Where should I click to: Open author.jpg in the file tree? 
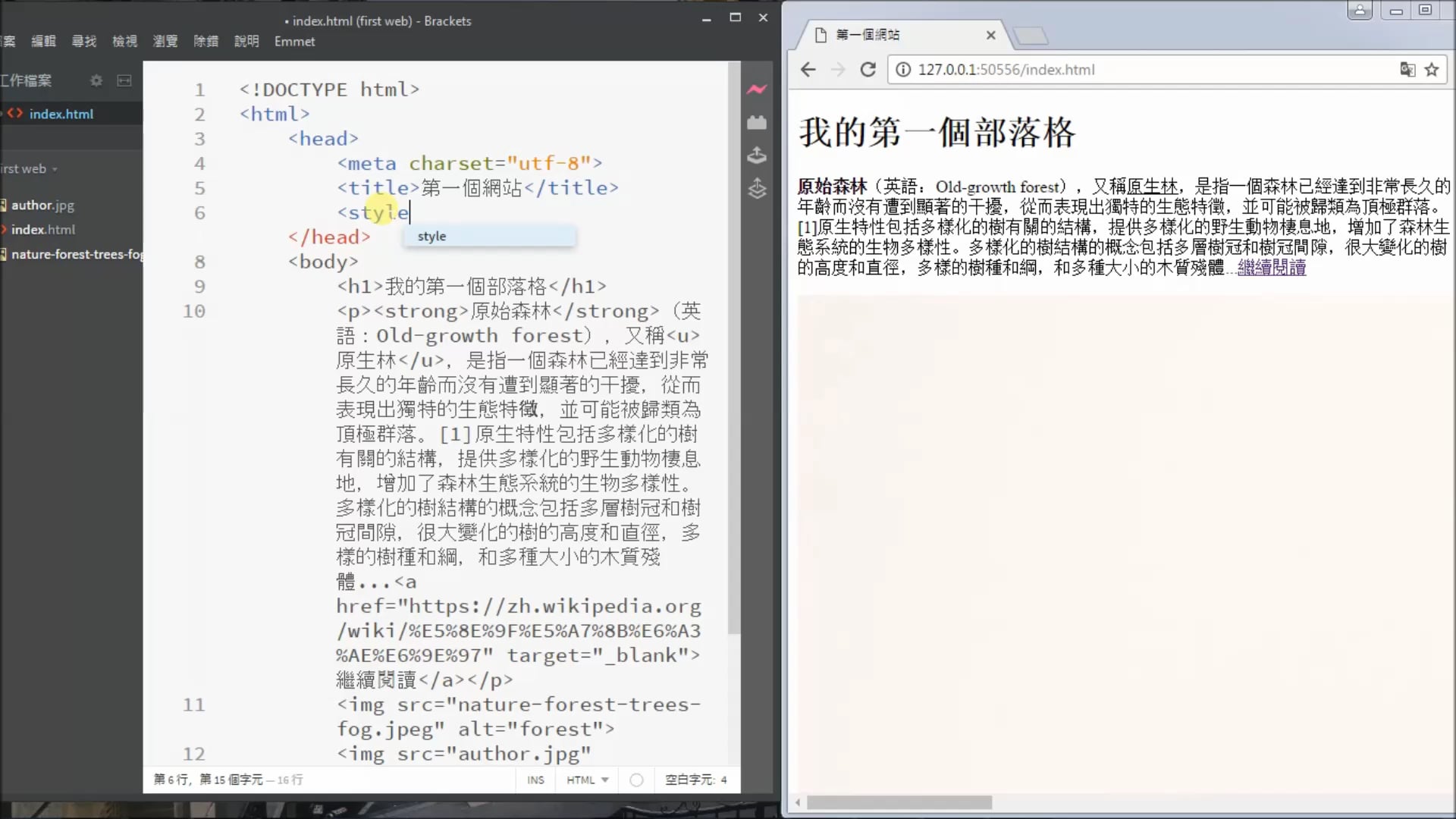tap(42, 205)
